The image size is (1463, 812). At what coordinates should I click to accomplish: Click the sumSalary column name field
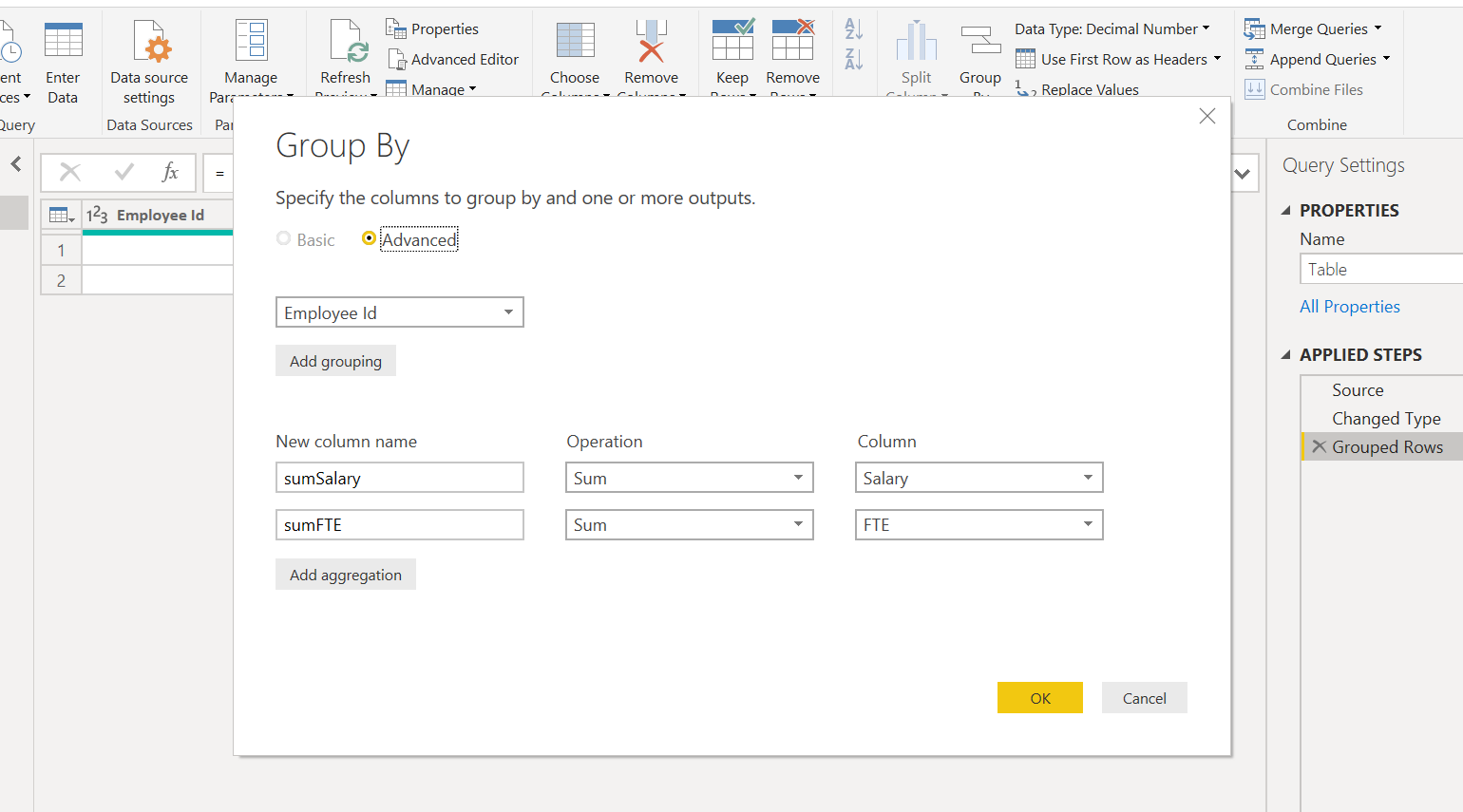point(400,478)
